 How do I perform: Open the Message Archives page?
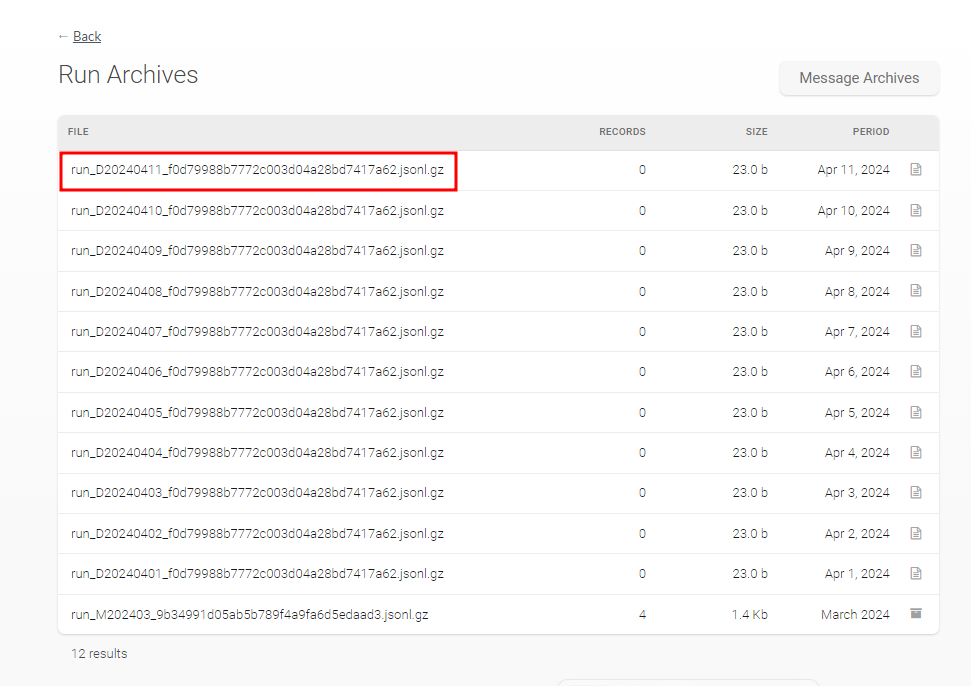(859, 78)
